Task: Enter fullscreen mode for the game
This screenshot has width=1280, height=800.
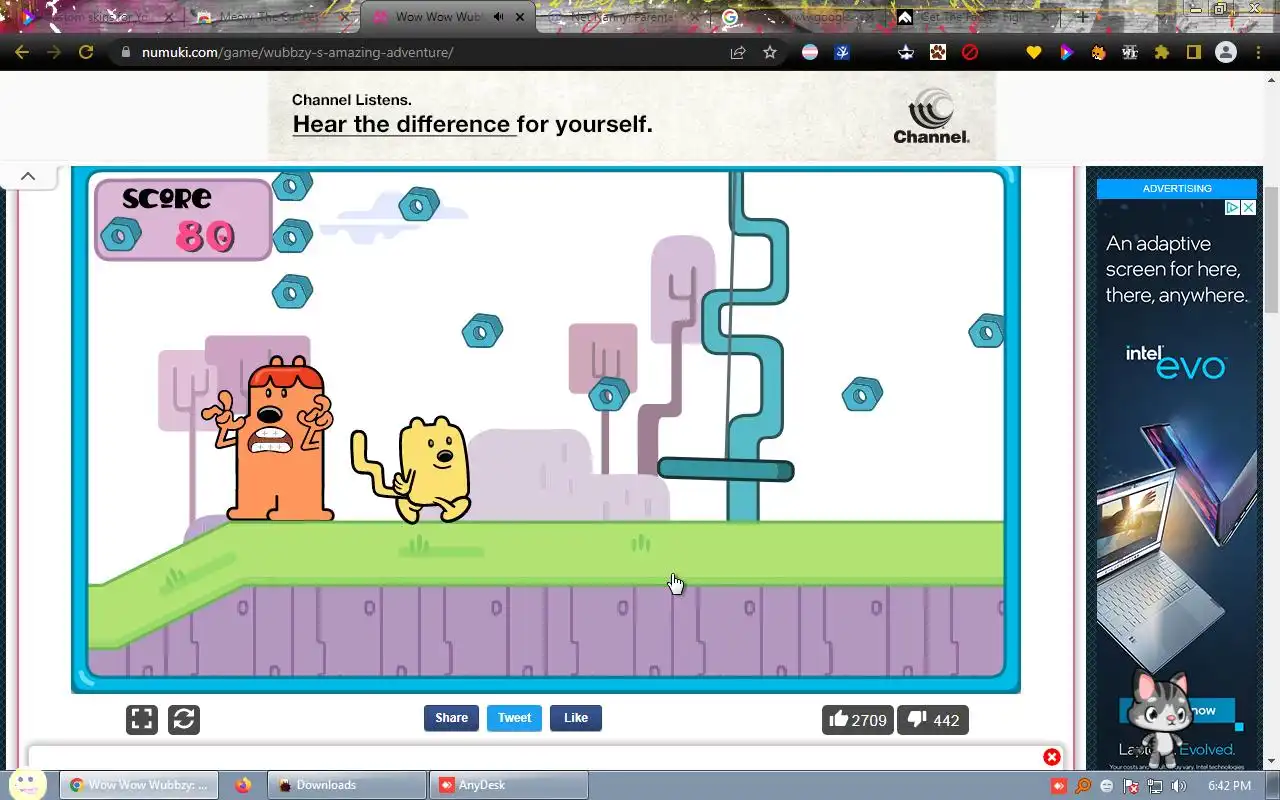Action: point(142,719)
